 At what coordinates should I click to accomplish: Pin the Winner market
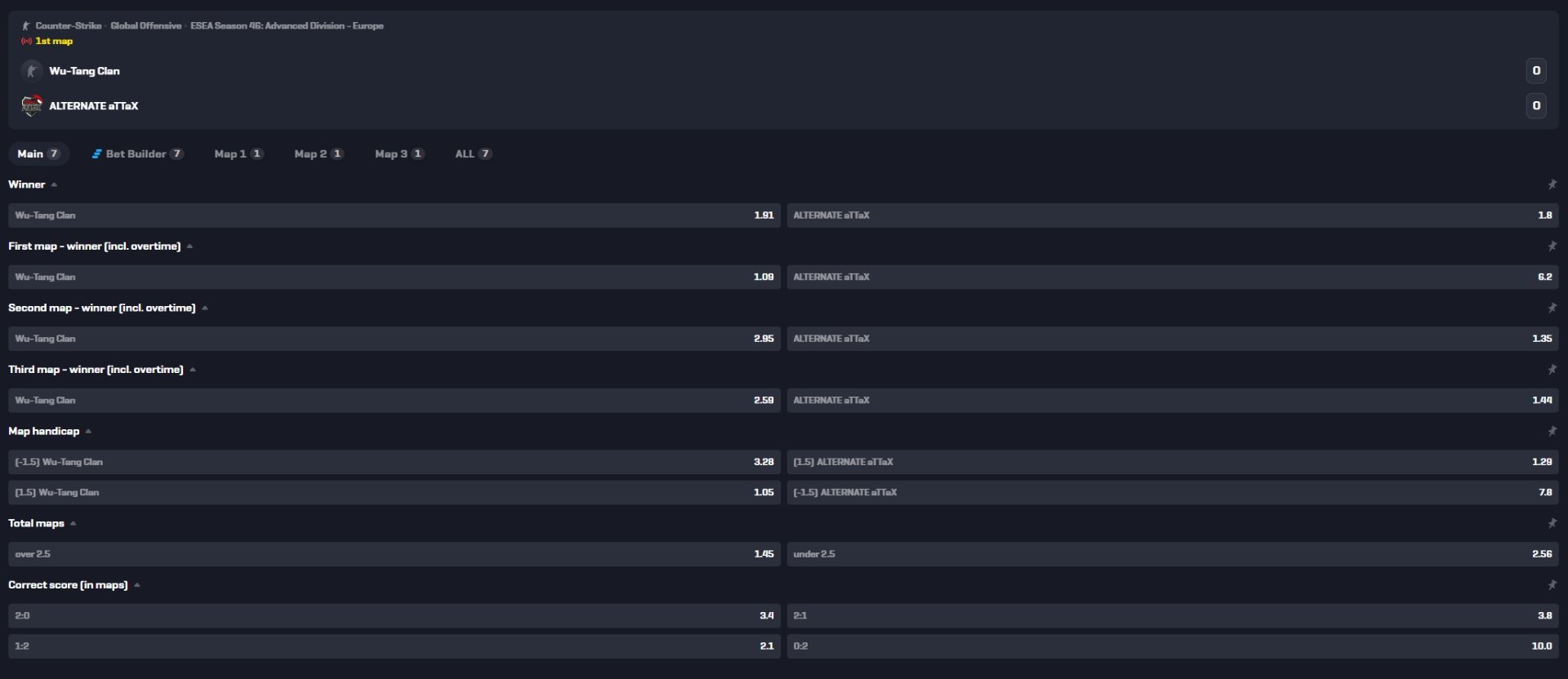pyautogui.click(x=1552, y=184)
